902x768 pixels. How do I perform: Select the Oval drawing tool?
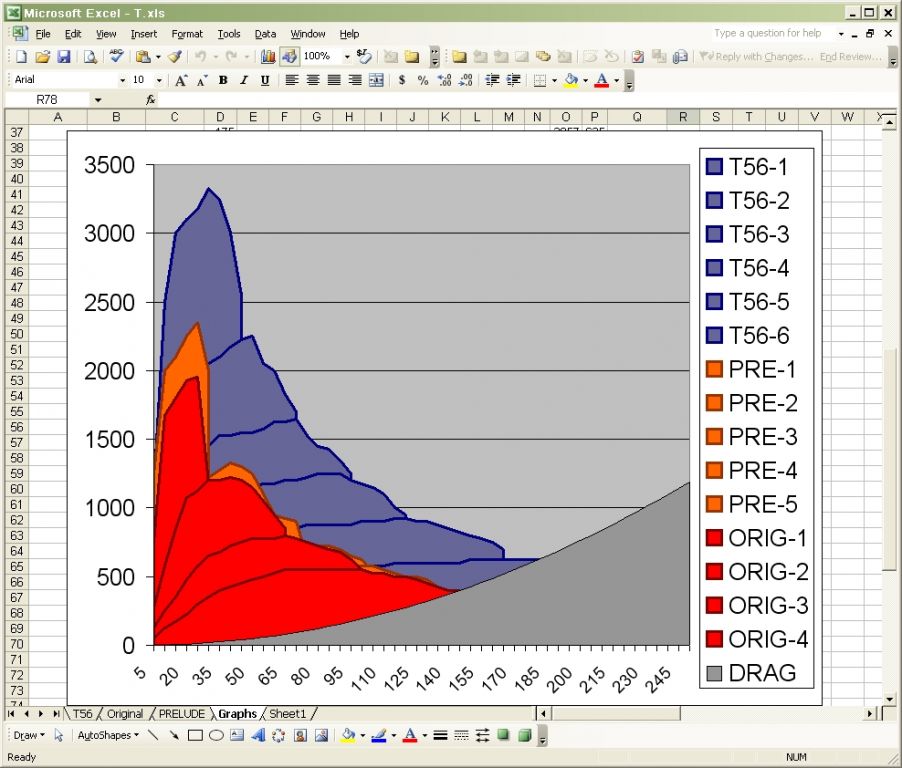coord(215,736)
